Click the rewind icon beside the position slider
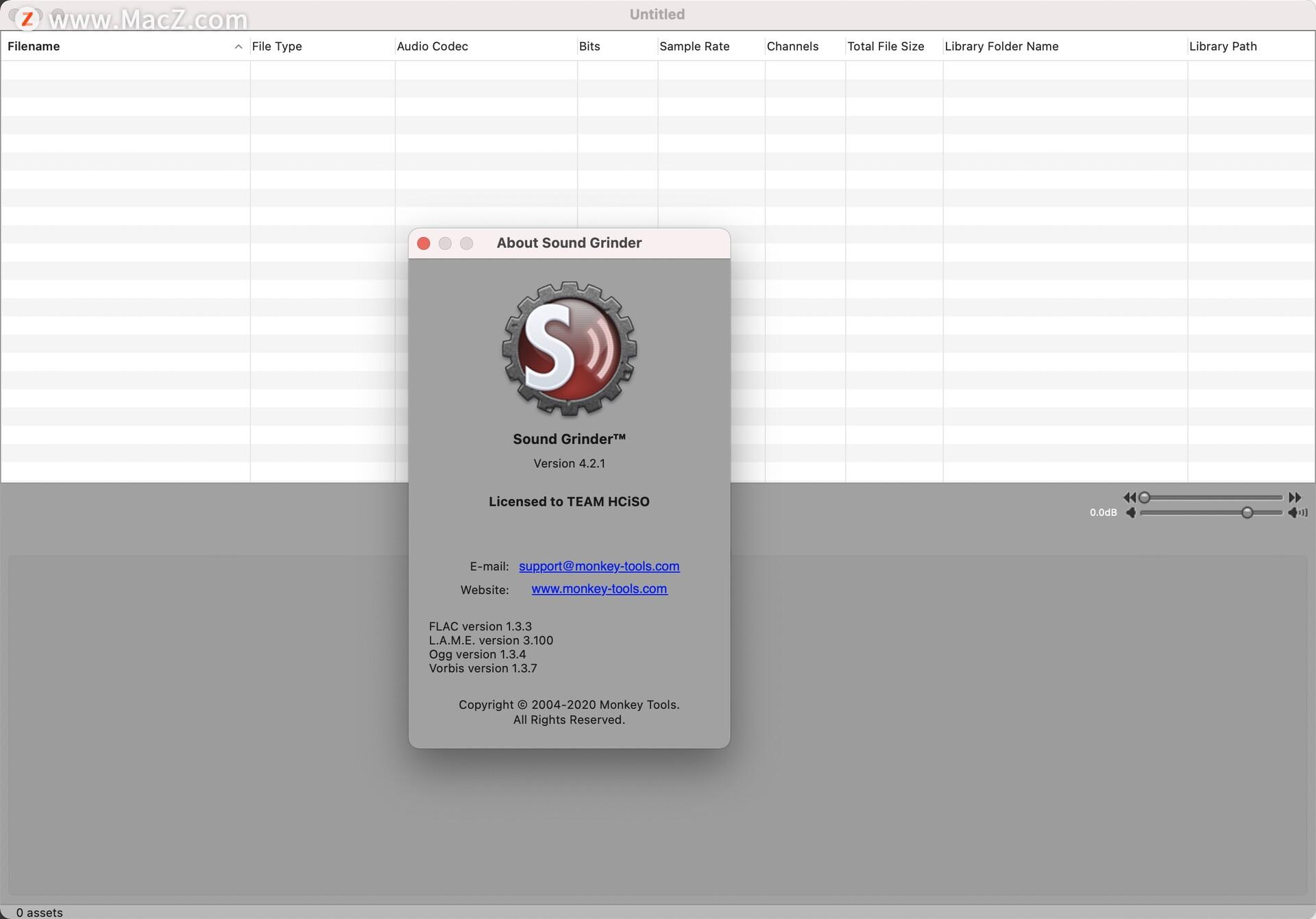The width and height of the screenshot is (1316, 919). click(1129, 498)
